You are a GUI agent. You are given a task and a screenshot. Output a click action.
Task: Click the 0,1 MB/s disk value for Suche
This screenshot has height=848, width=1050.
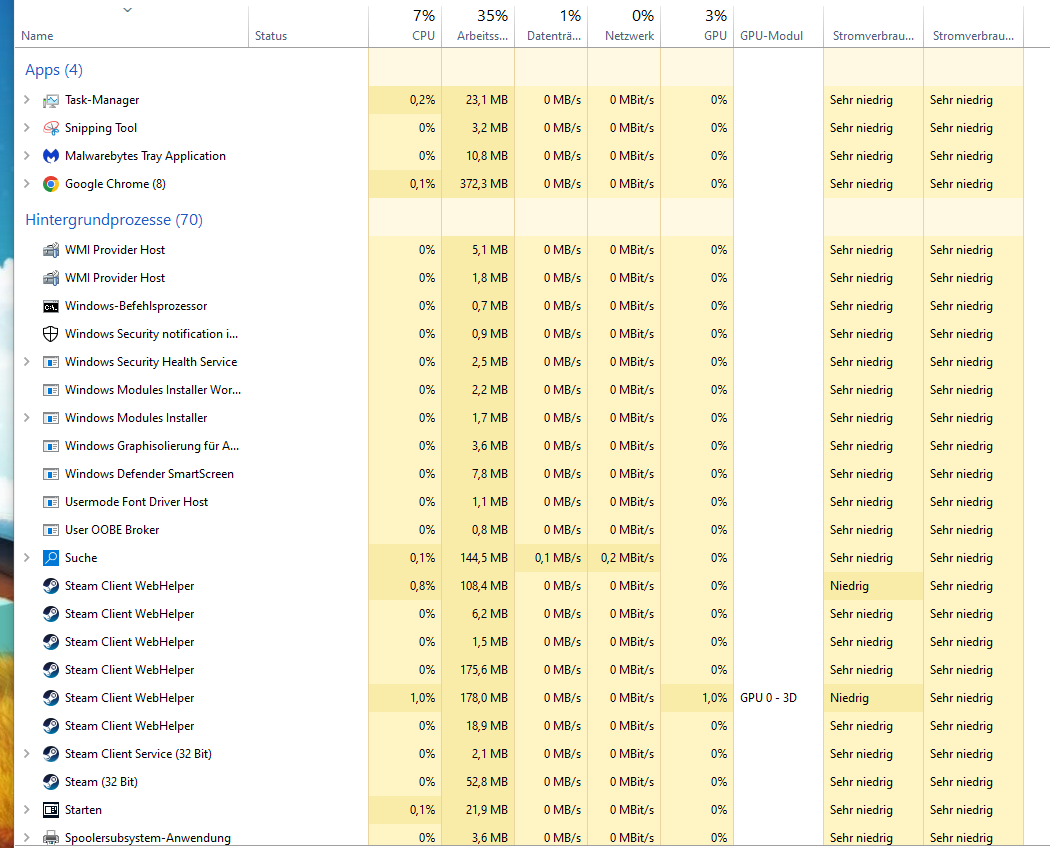(x=558, y=558)
